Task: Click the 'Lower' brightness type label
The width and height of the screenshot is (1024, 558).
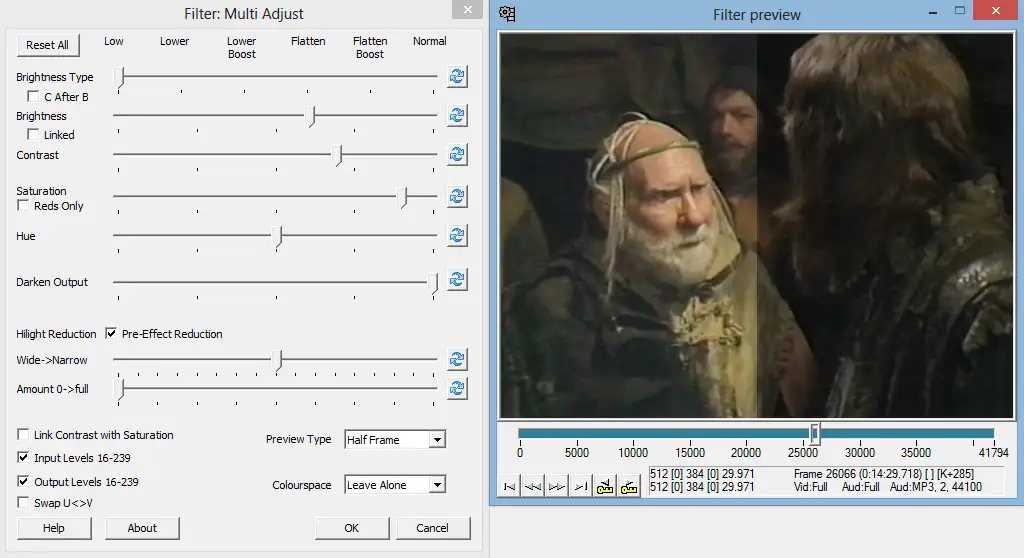Action: pyautogui.click(x=174, y=41)
